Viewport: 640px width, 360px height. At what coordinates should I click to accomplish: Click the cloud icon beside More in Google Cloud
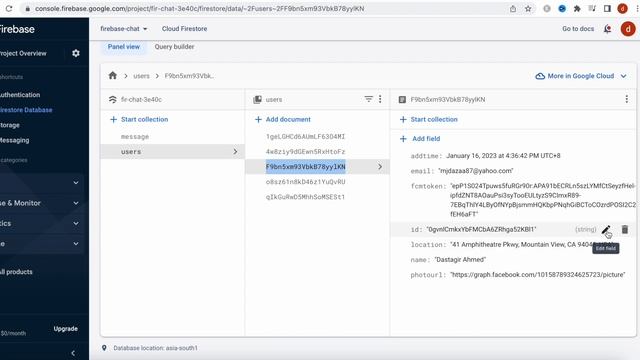click(540, 76)
